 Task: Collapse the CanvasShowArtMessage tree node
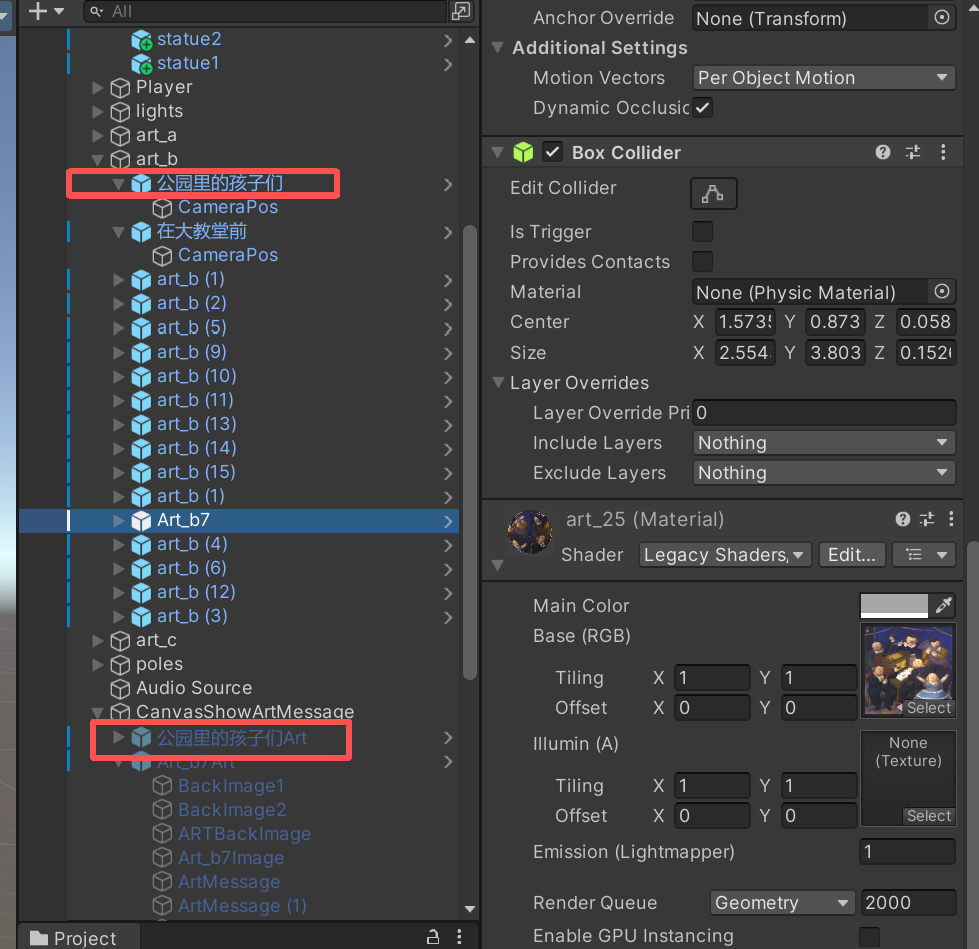tap(97, 712)
